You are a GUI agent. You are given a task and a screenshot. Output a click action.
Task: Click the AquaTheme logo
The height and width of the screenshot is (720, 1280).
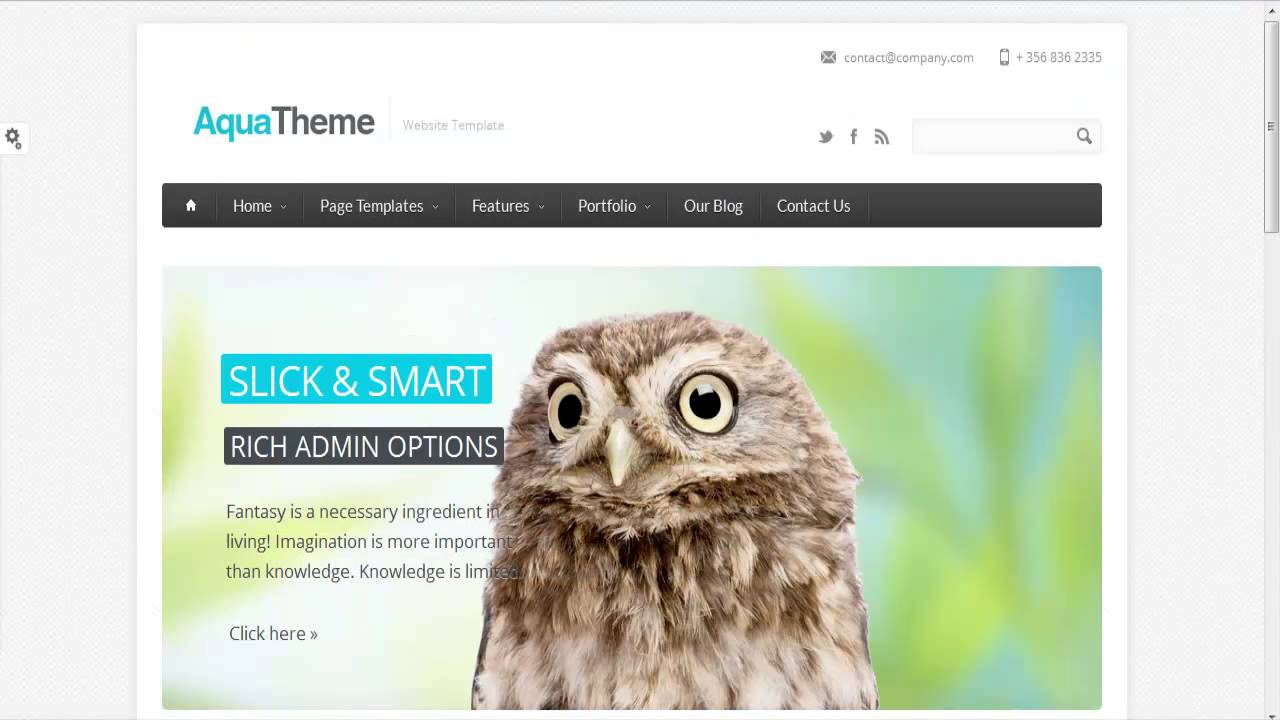[284, 122]
